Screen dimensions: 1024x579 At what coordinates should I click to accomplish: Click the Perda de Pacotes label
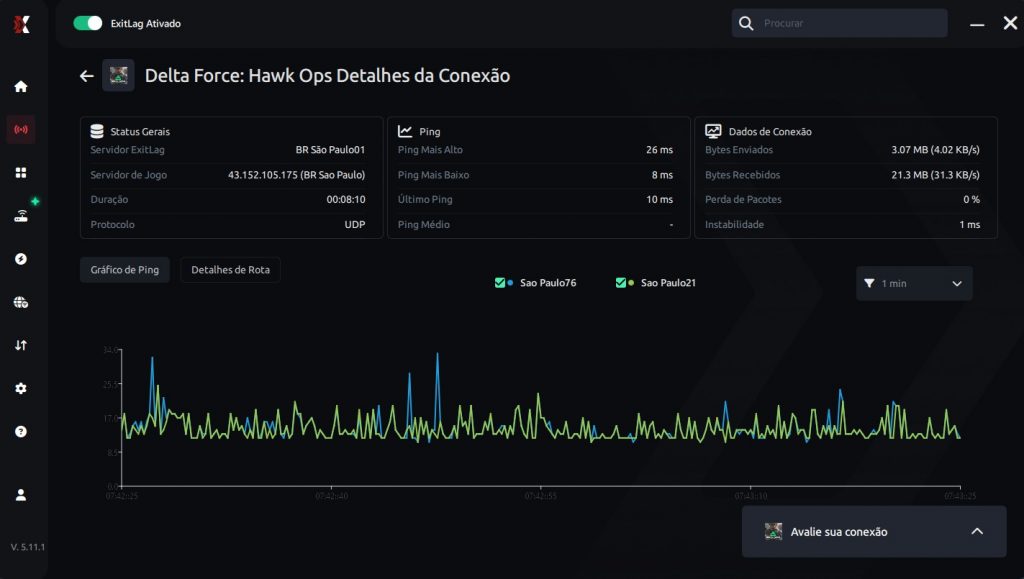click(743, 200)
